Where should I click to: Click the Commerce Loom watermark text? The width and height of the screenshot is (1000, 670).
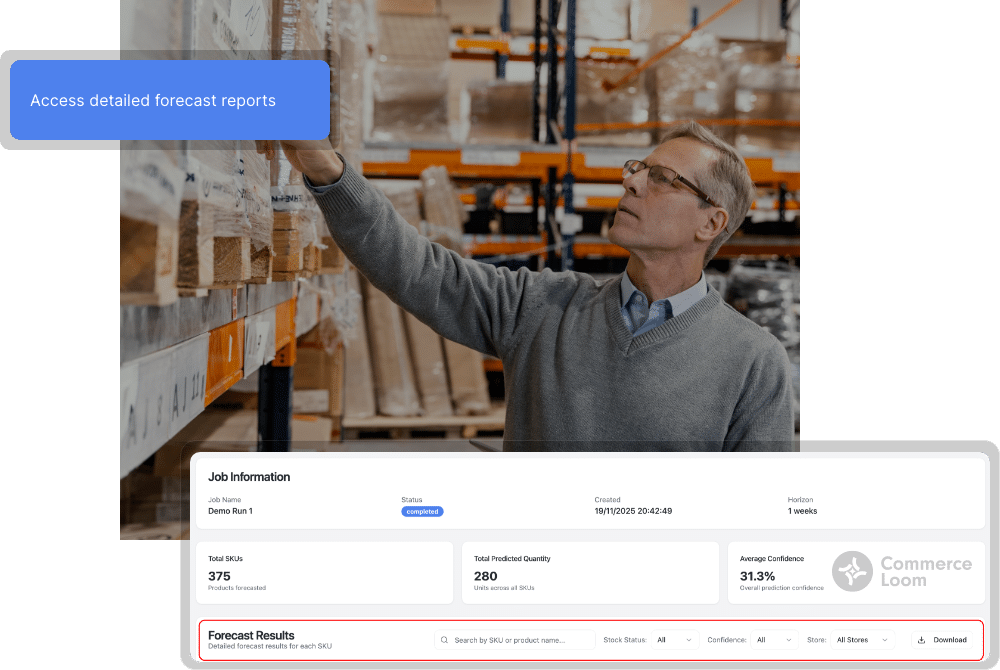[925, 571]
